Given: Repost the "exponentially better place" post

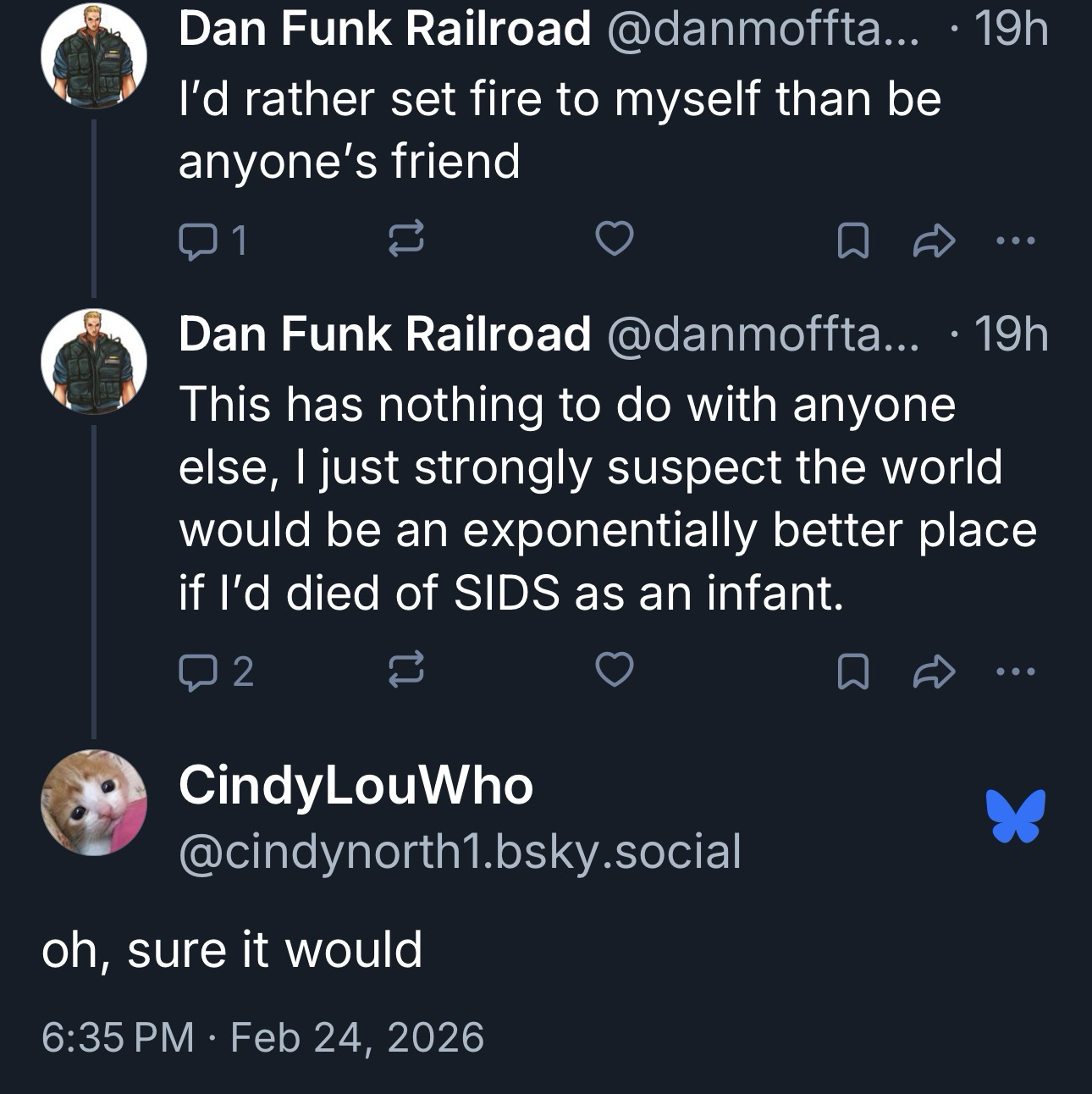Looking at the screenshot, I should click(405, 672).
